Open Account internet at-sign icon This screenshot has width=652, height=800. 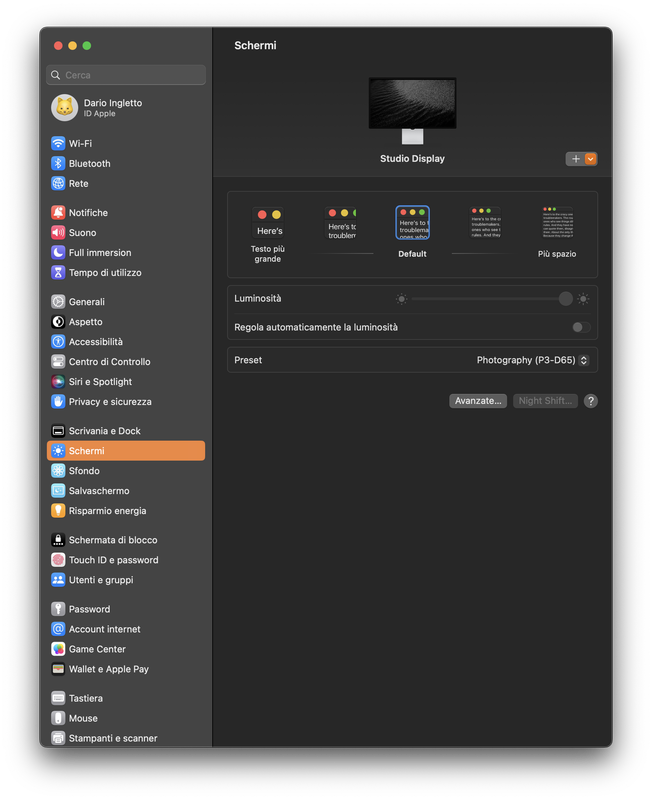pos(58,629)
